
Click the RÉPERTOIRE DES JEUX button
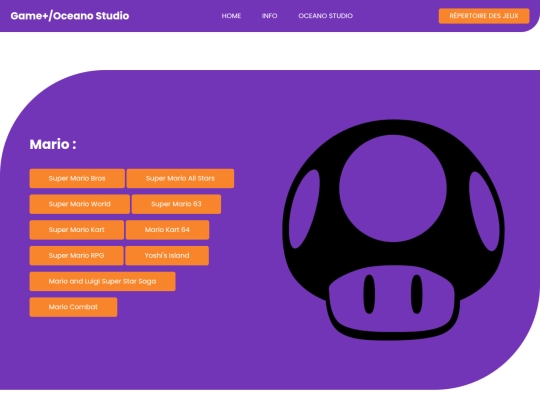click(484, 16)
